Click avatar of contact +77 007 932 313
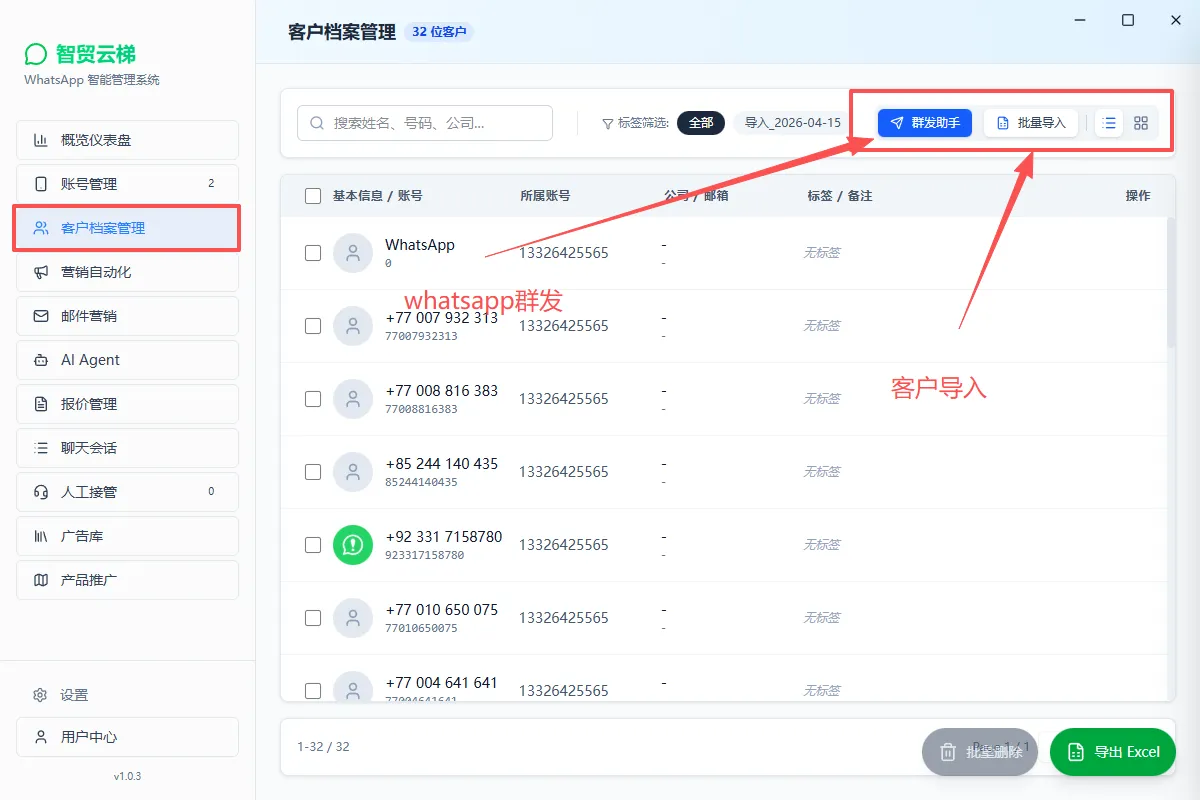 353,326
